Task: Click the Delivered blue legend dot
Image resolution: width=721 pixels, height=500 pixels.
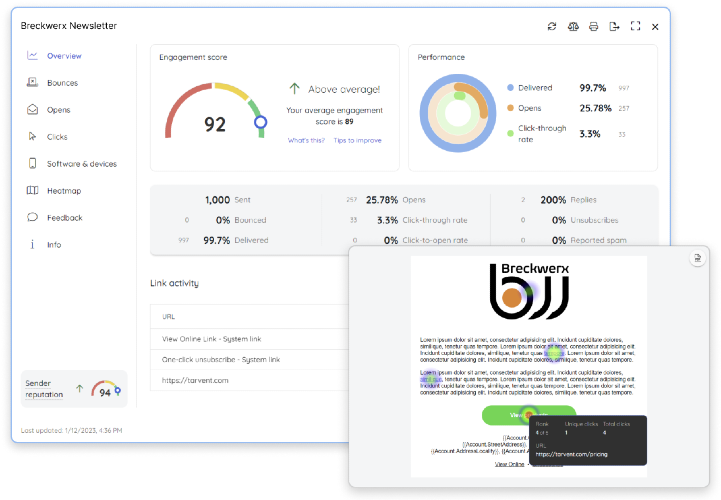Action: (510, 87)
